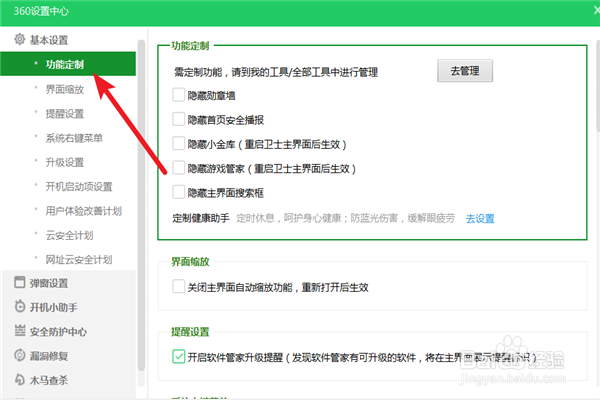Open 界面缩放 in the sidebar
Viewport: 600px width, 400px height.
65,89
